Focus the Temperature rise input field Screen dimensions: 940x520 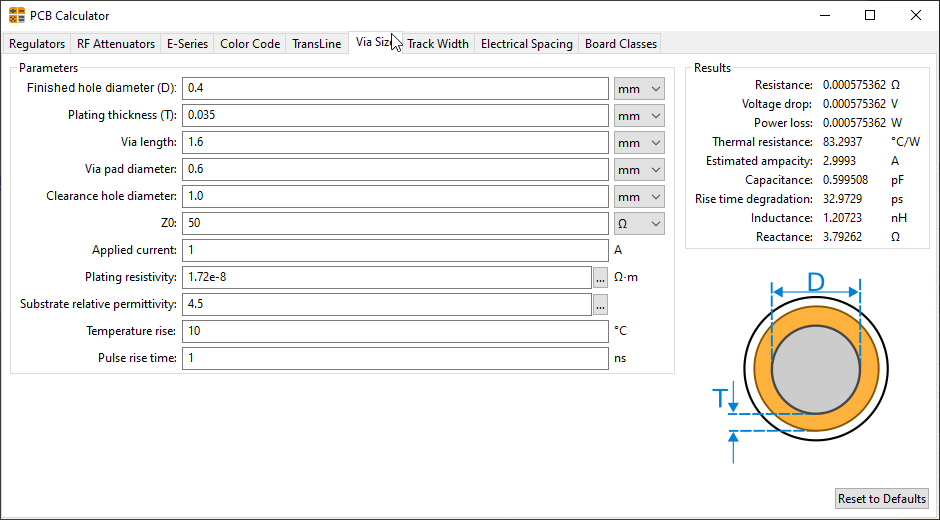(395, 331)
